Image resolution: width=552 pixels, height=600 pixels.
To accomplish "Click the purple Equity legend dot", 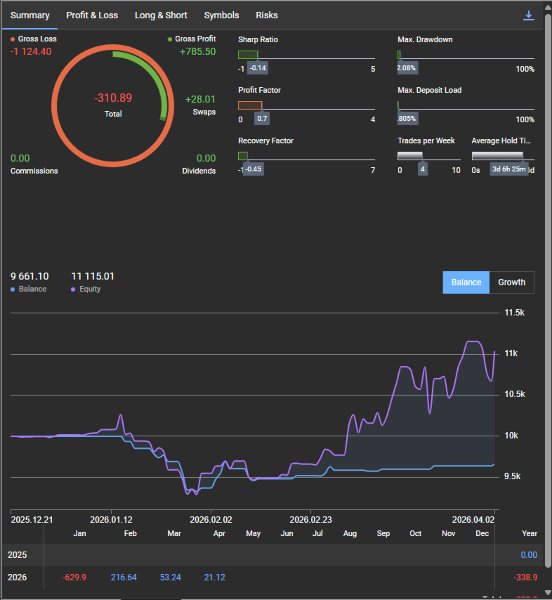I will tap(73, 289).
